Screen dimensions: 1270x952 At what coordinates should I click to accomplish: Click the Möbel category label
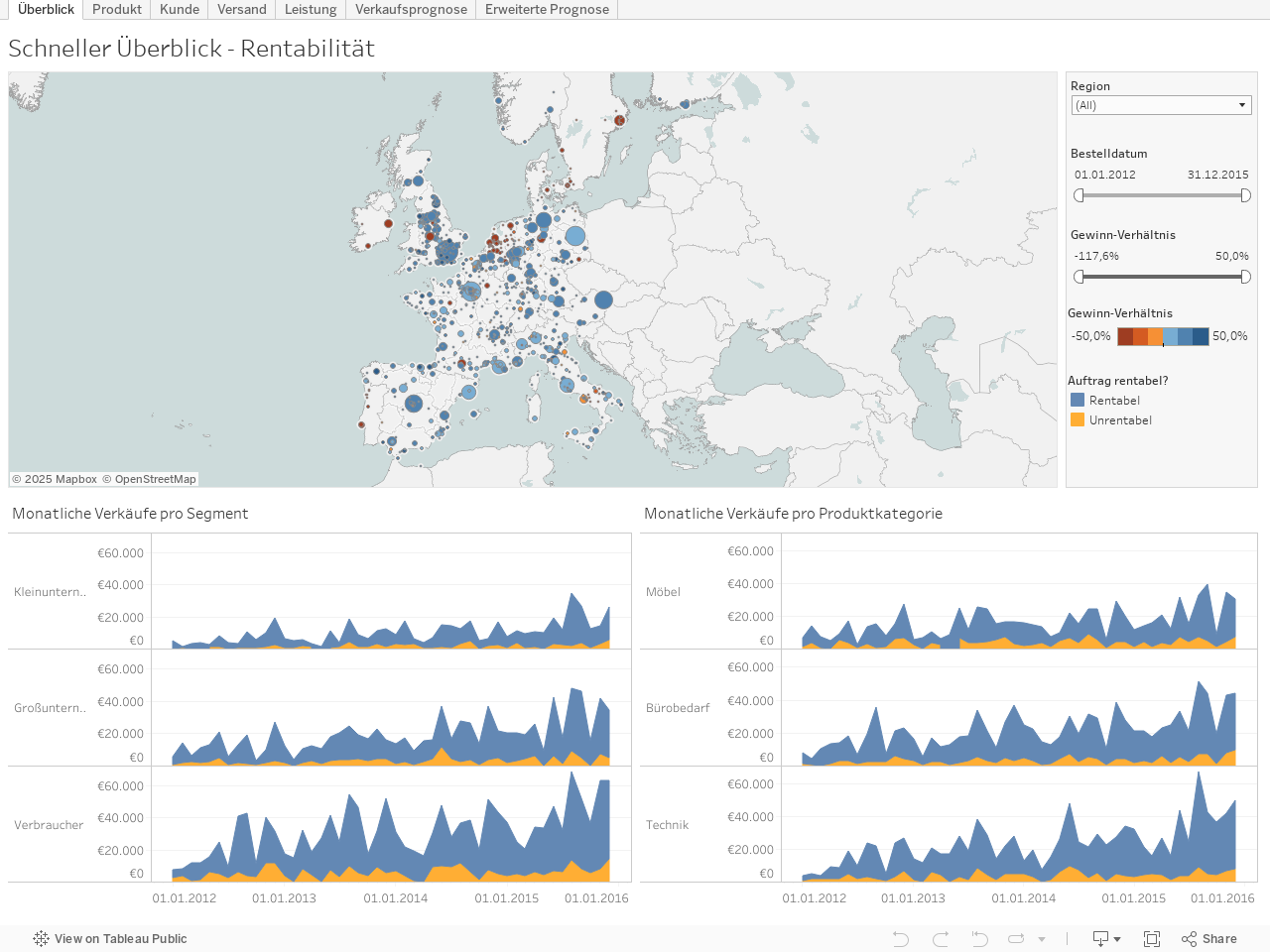[x=663, y=592]
